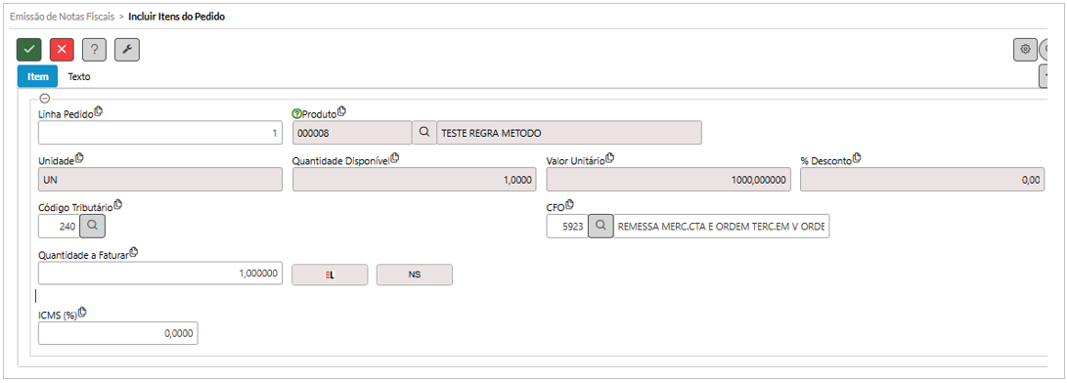Open help via the question mark button
This screenshot has height=383, width=1067.
click(x=95, y=50)
